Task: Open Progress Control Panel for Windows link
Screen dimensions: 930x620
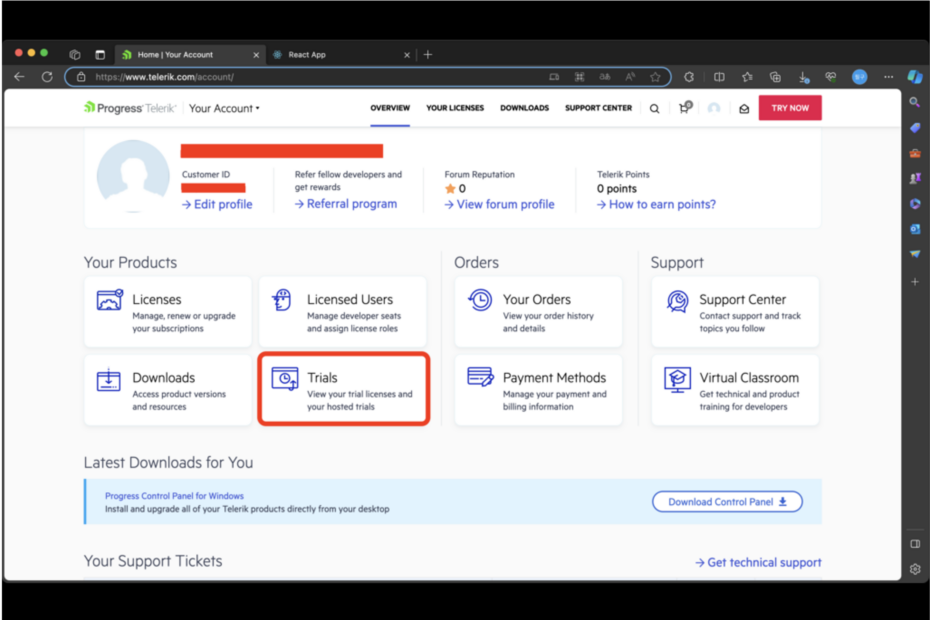Action: 174,496
